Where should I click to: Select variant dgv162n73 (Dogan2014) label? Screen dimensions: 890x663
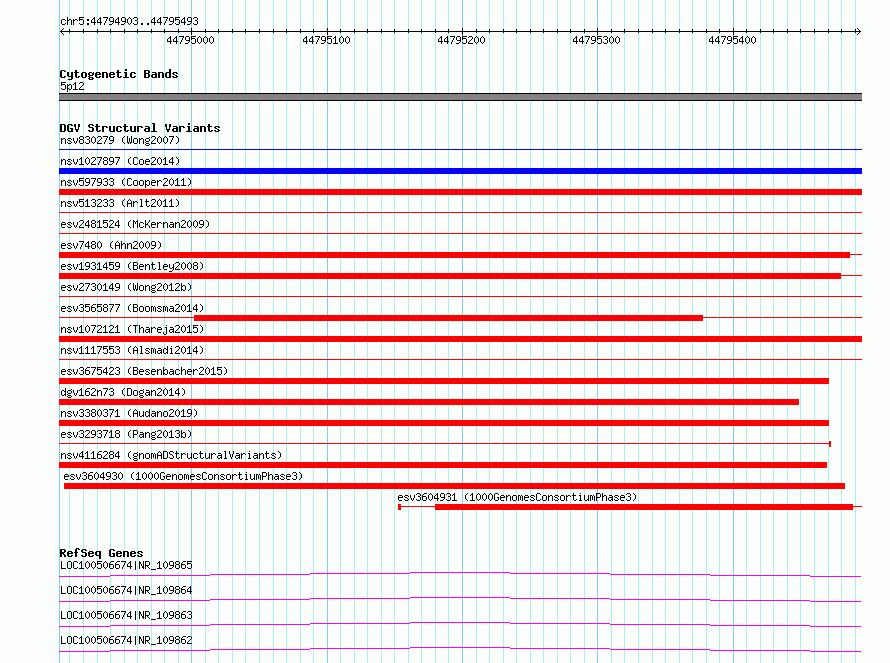tap(123, 392)
